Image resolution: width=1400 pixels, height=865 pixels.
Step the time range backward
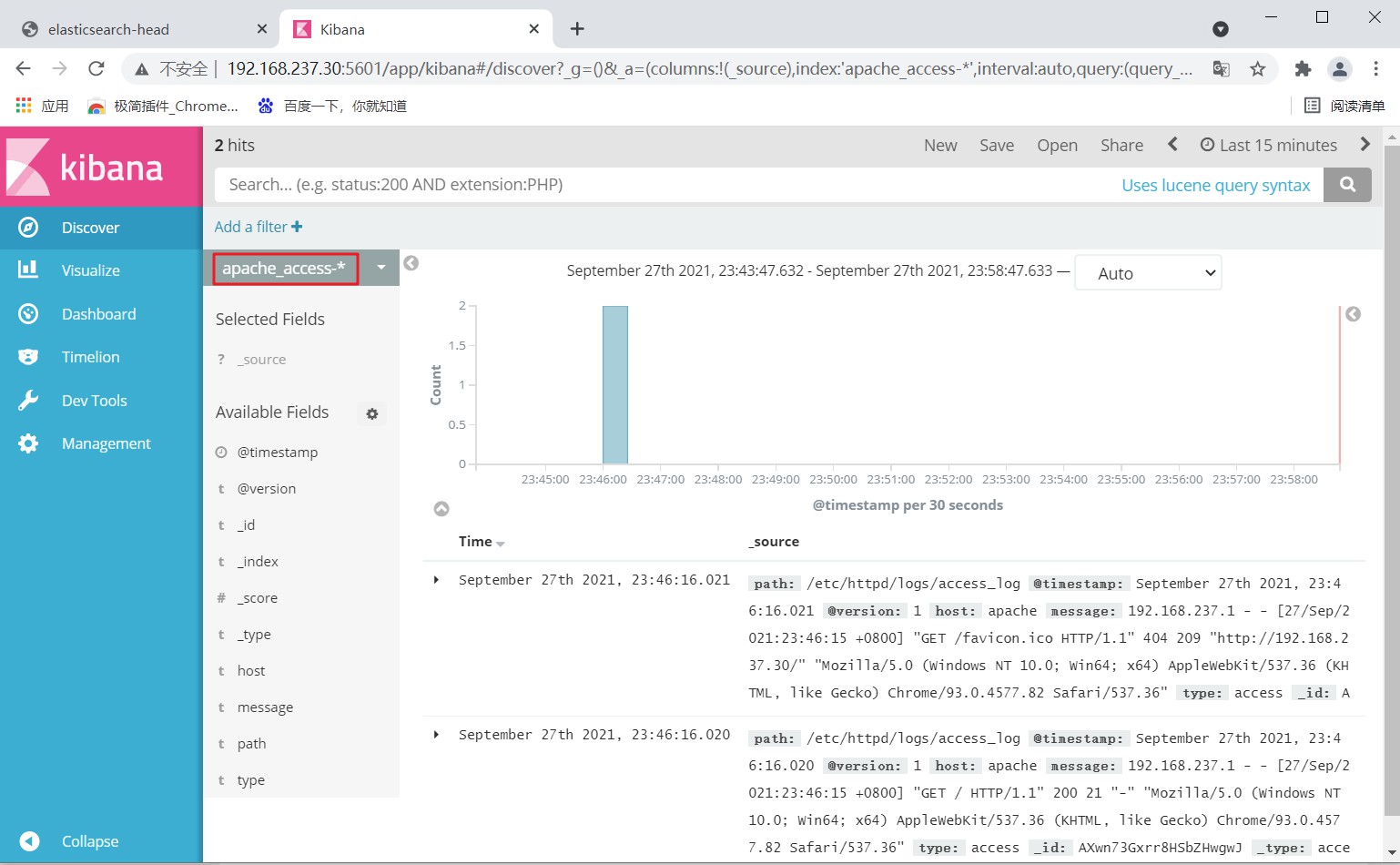1172,145
